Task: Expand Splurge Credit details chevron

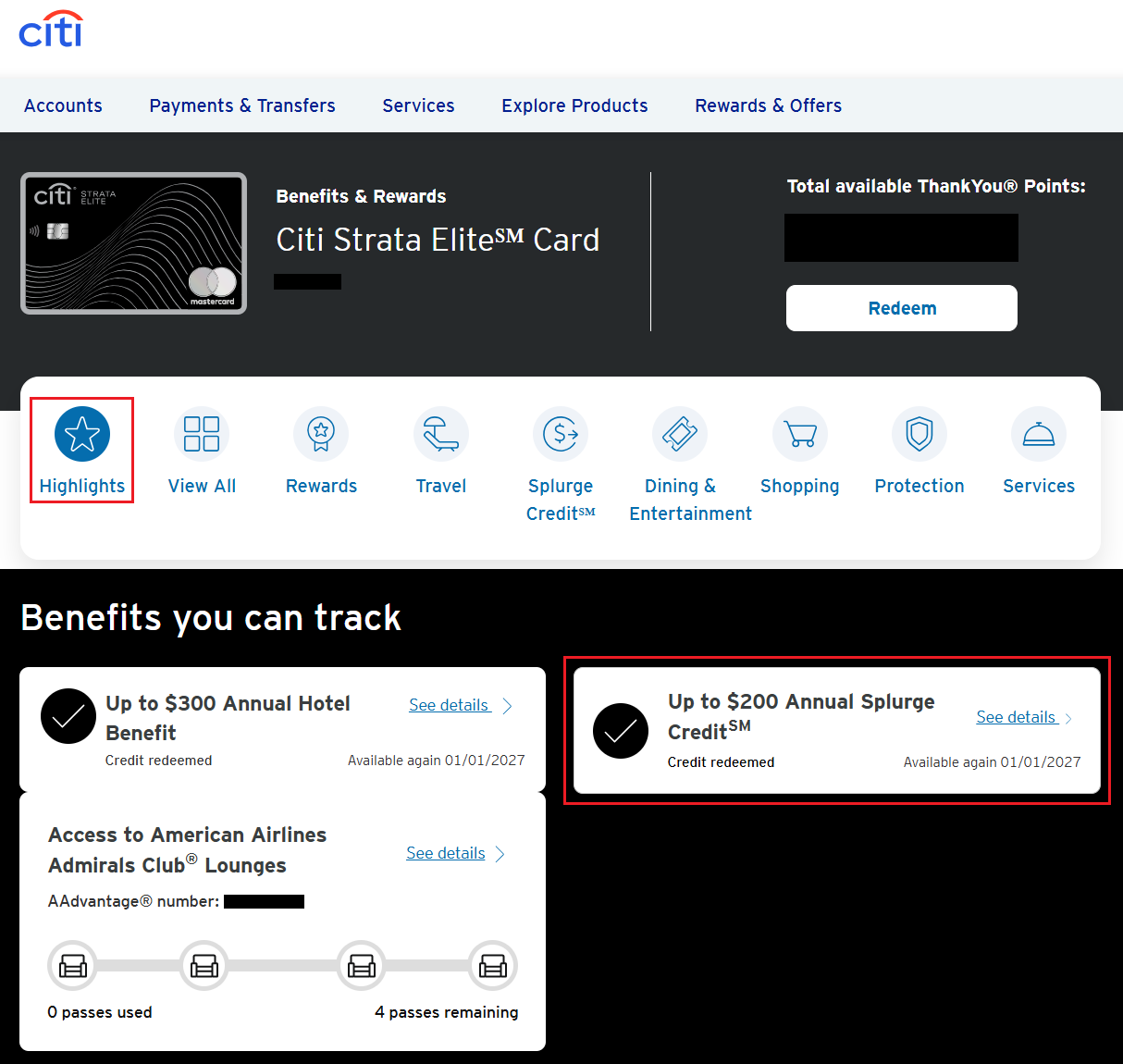Action: click(1068, 719)
